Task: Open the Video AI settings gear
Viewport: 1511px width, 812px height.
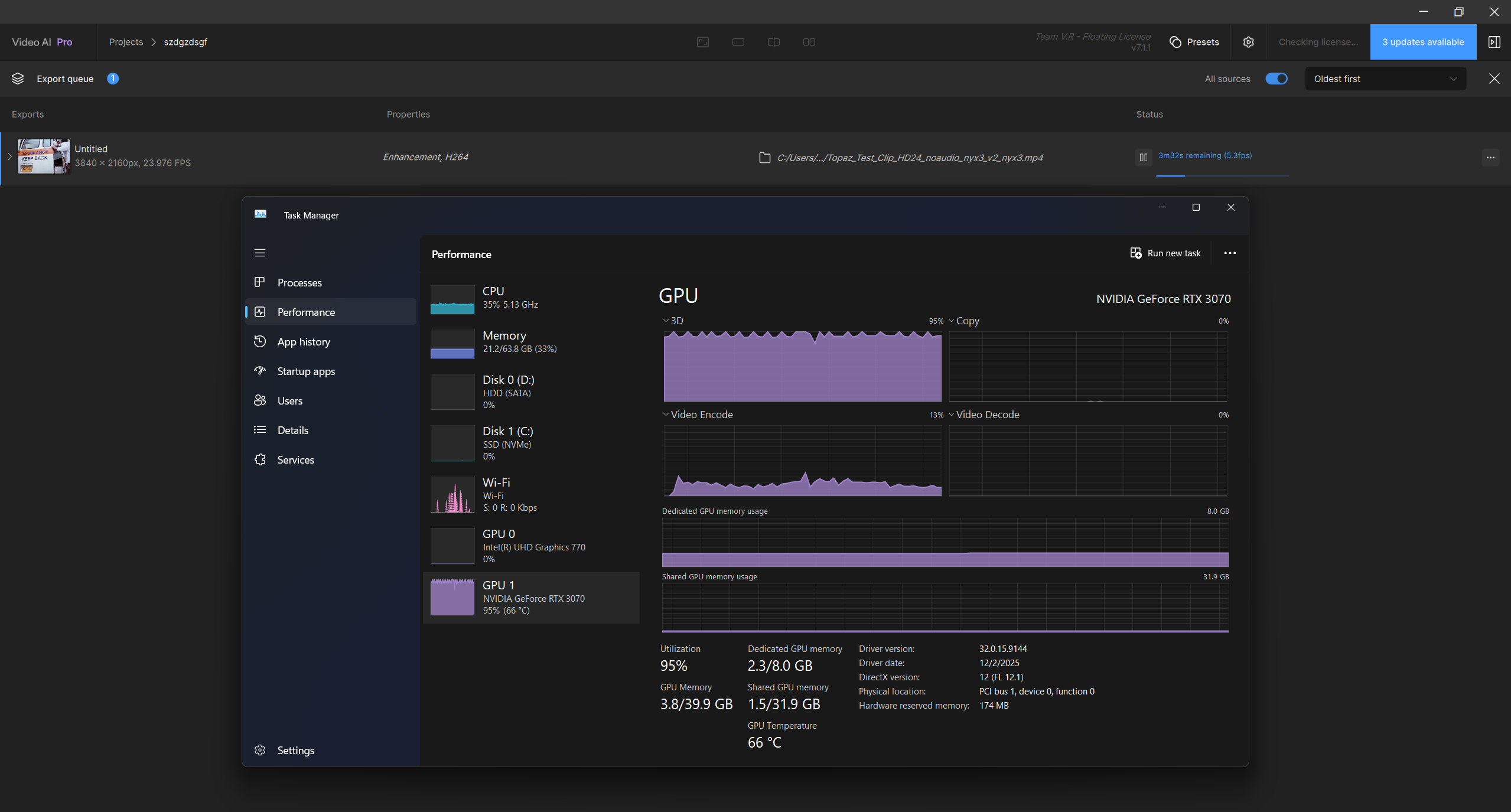Action: (1248, 42)
